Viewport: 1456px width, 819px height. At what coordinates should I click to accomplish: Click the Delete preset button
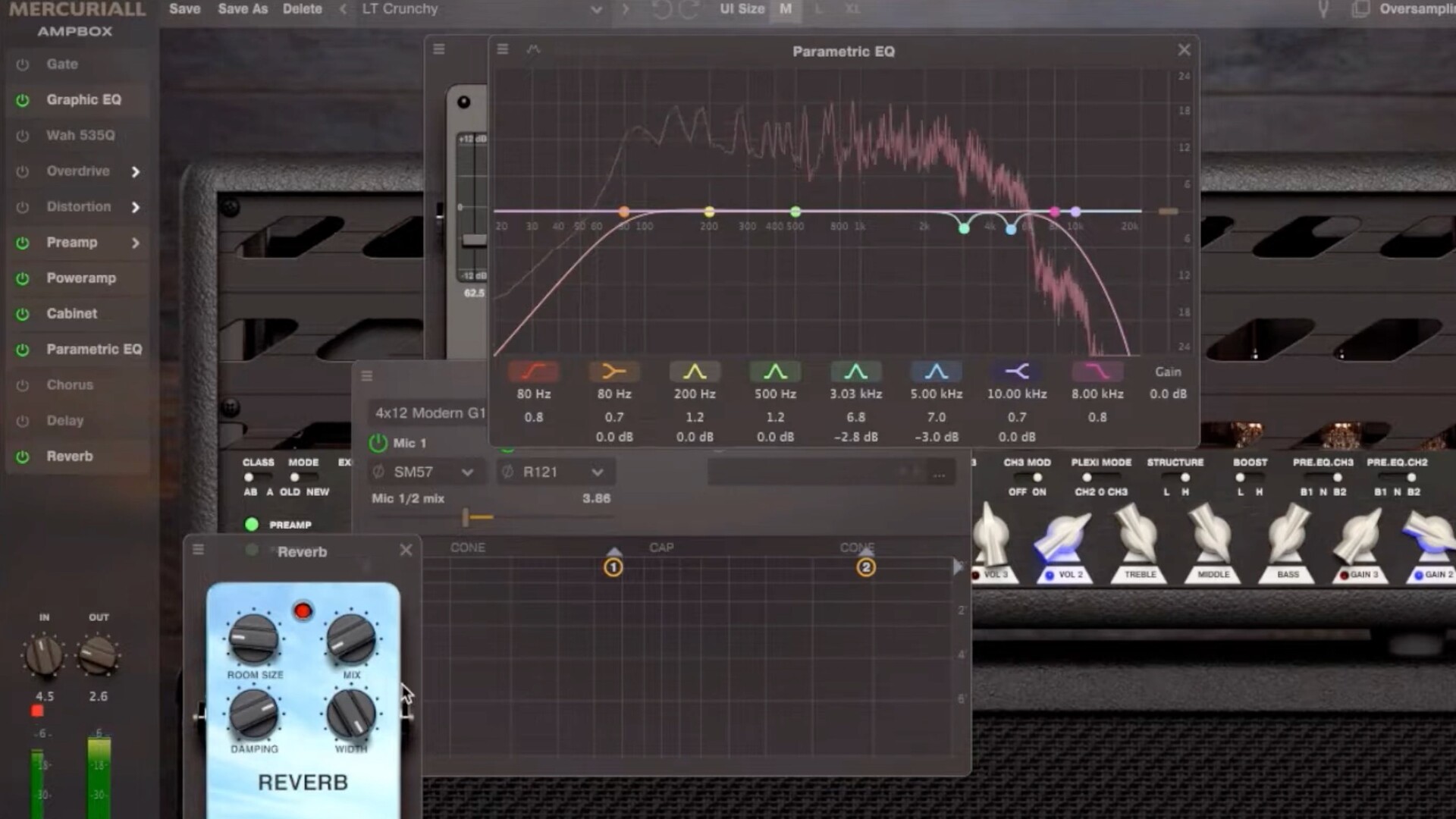click(303, 9)
